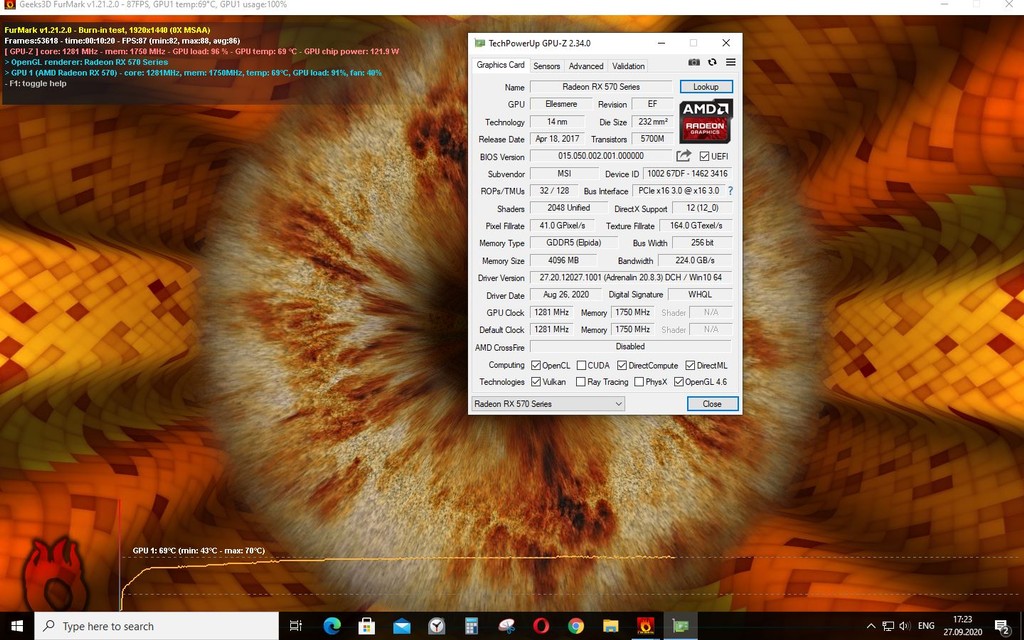This screenshot has height=640, width=1024.
Task: Toggle the OpenGL 4.6 checkbox
Action: click(679, 381)
